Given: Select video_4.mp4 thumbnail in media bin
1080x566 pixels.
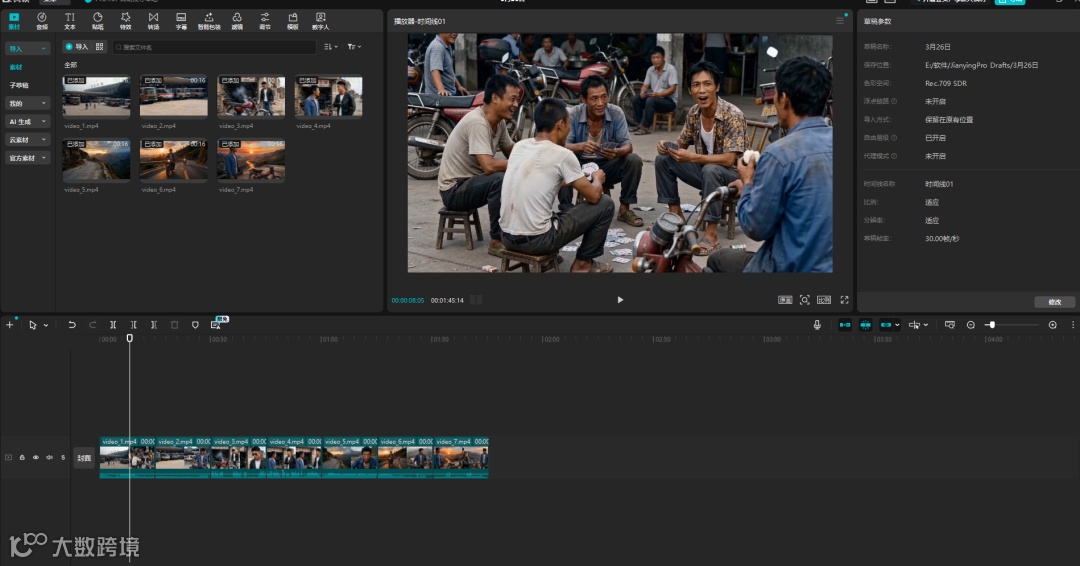Looking at the screenshot, I should [329, 96].
